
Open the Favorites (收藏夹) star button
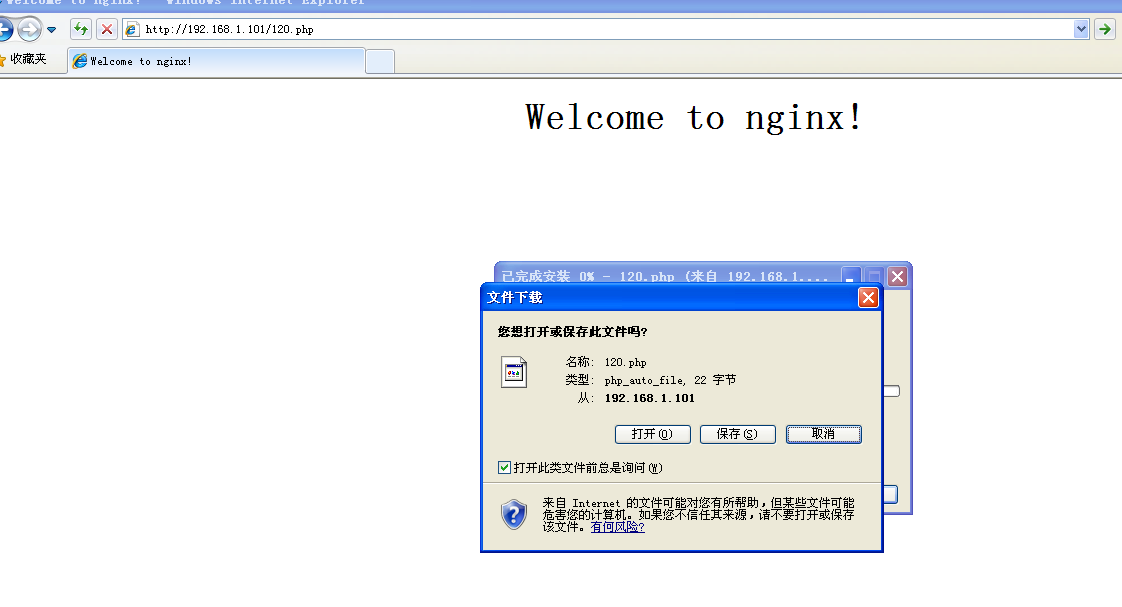(24, 59)
